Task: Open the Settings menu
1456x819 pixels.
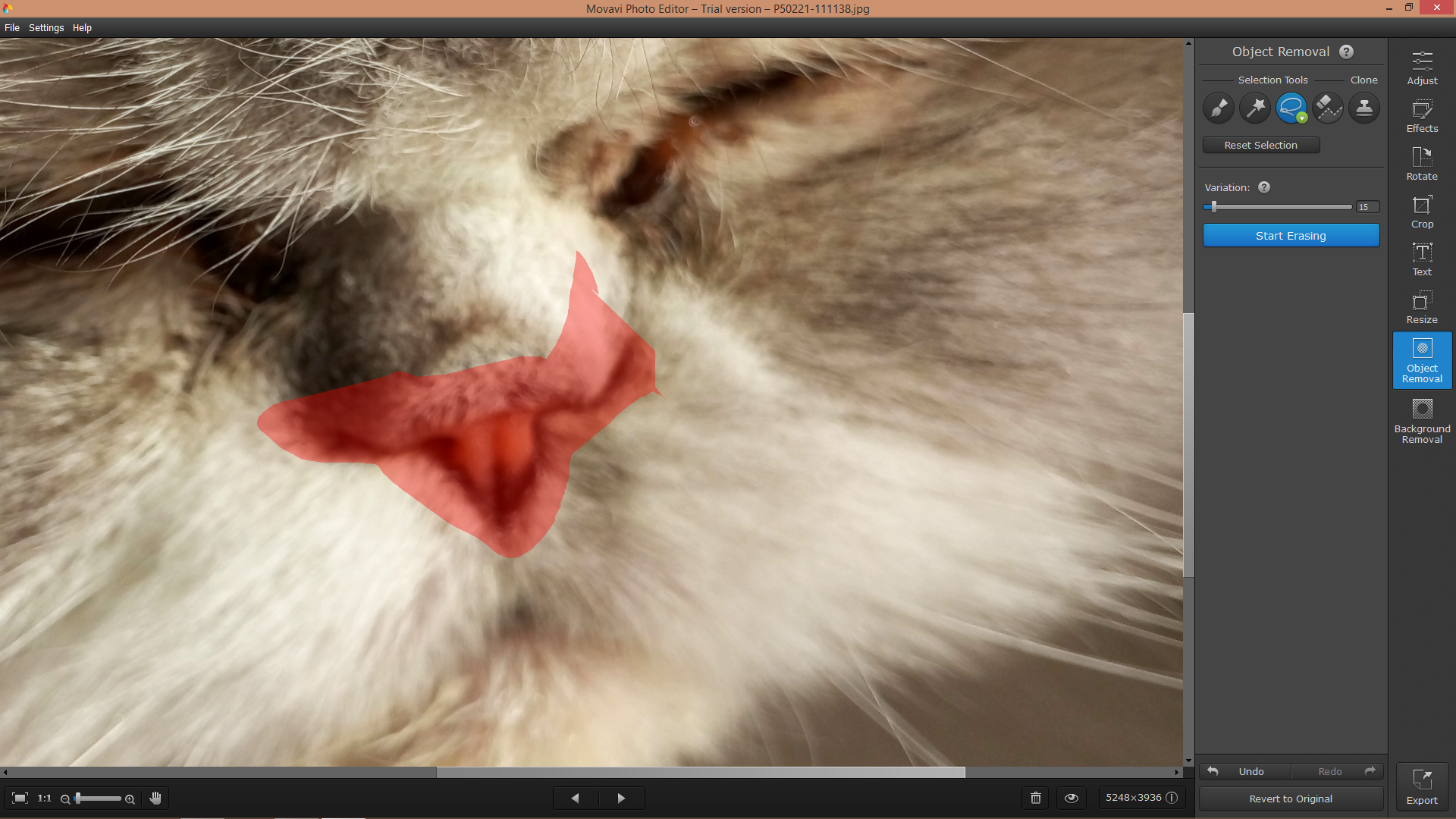Action: 46,28
